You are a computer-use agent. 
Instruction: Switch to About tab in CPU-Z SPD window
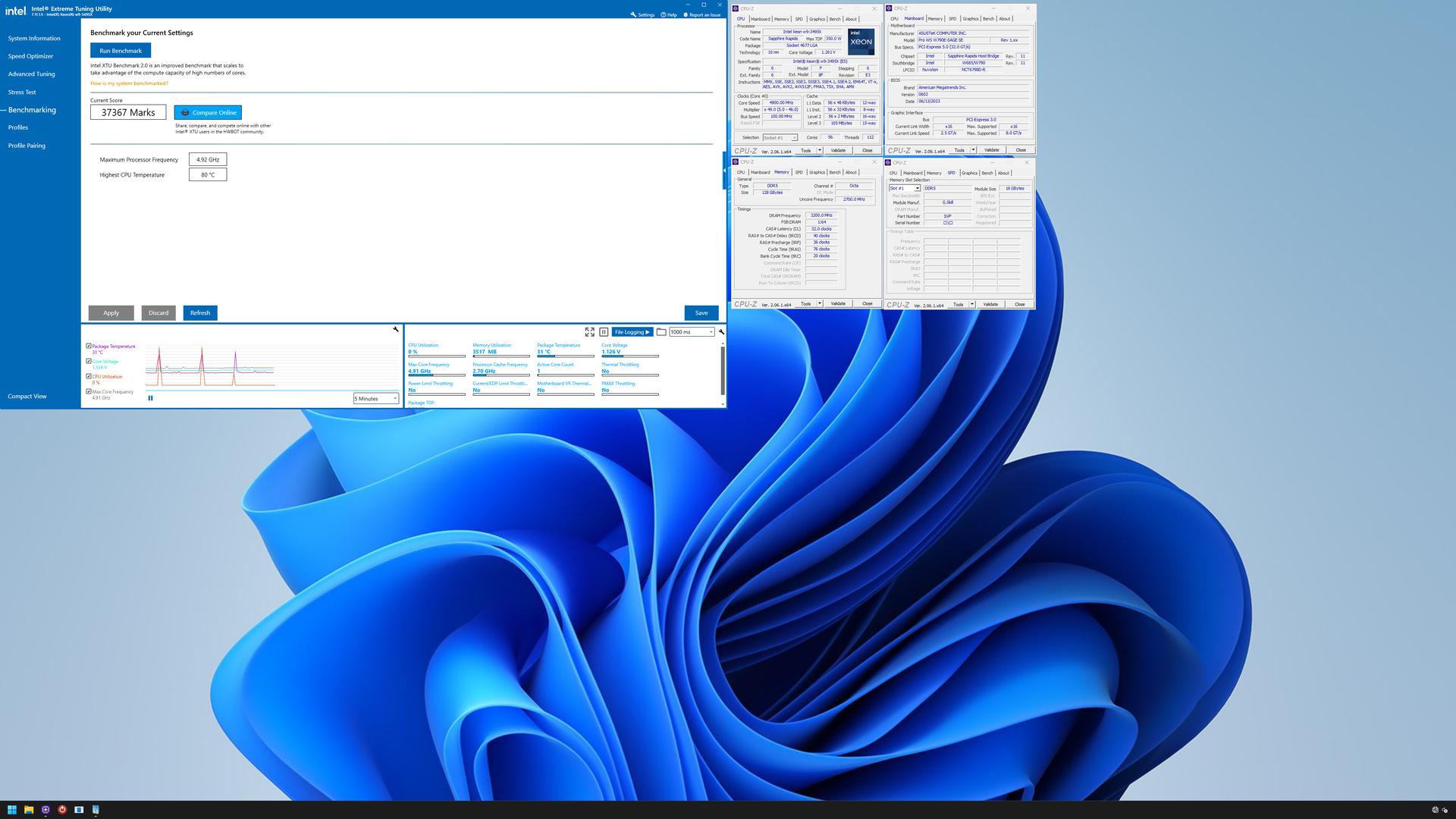(1003, 173)
